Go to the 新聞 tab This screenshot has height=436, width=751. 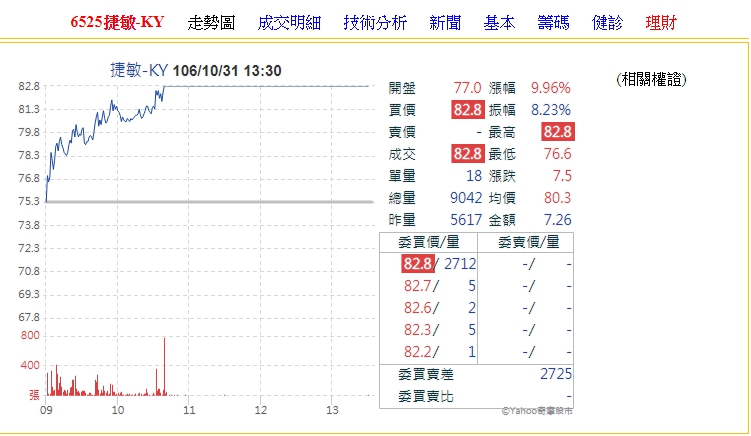point(445,23)
